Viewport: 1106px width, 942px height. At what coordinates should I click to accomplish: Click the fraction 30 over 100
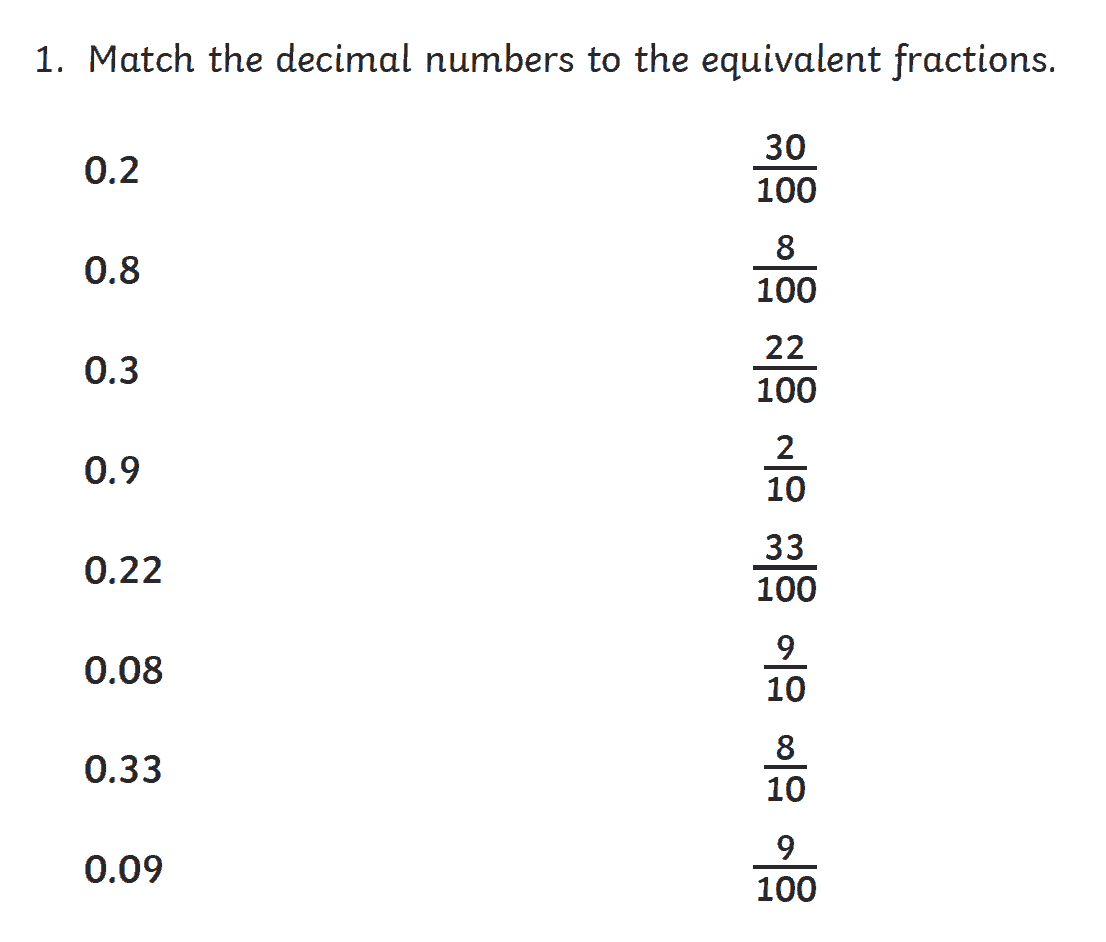(x=786, y=169)
